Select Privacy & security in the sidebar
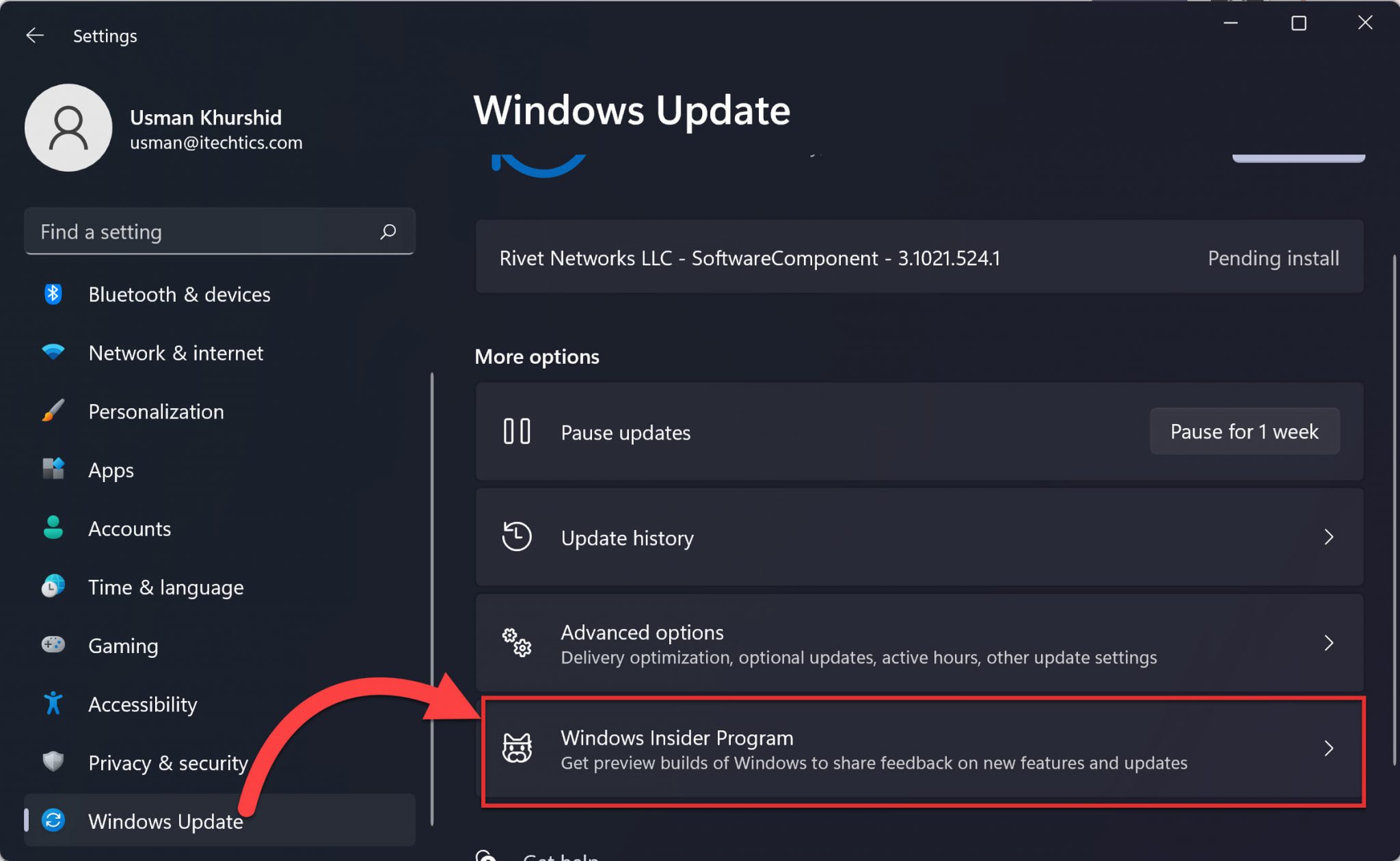Viewport: 1400px width, 861px height. [168, 763]
